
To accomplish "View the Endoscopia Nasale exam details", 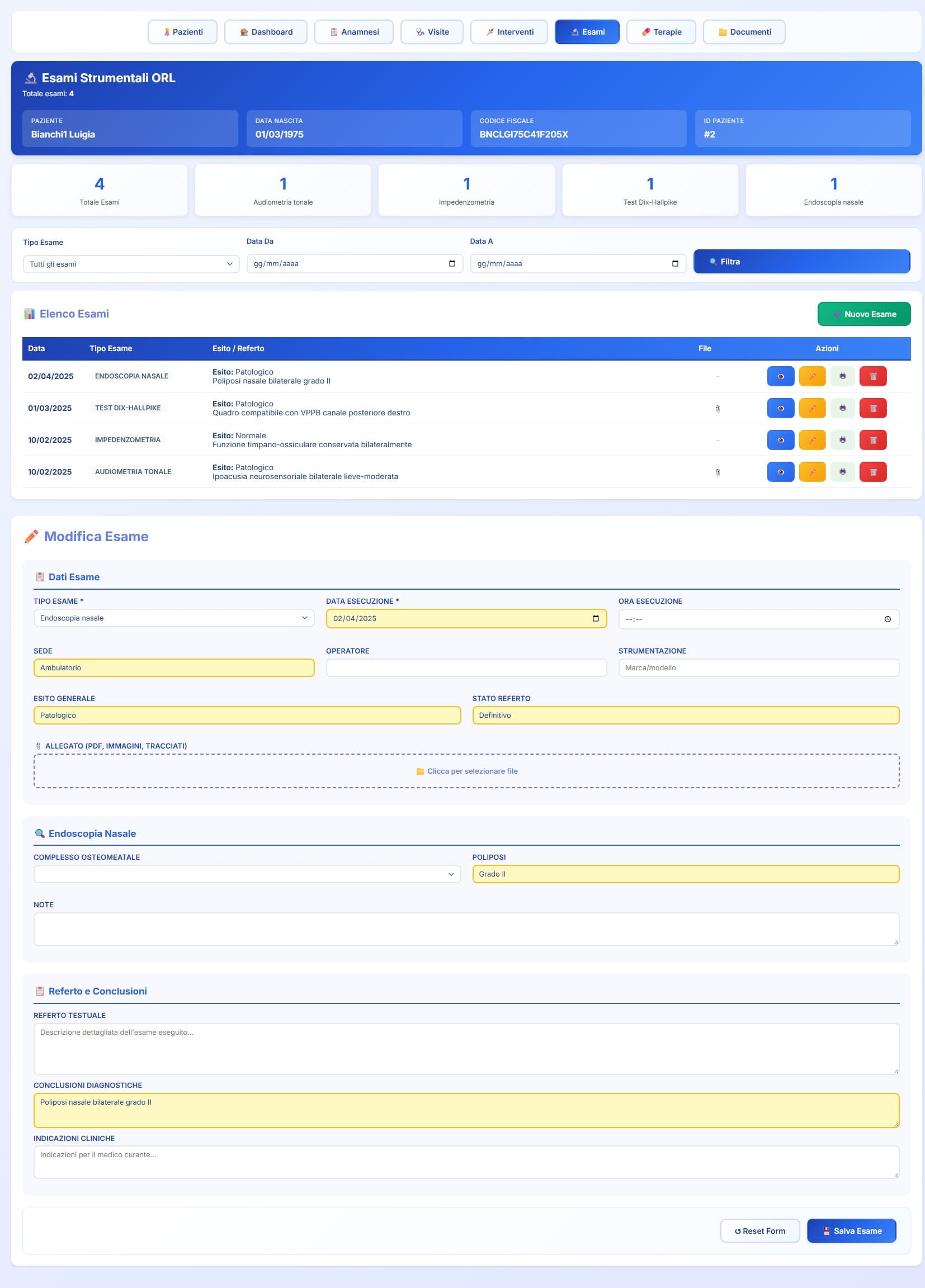I will [x=780, y=376].
